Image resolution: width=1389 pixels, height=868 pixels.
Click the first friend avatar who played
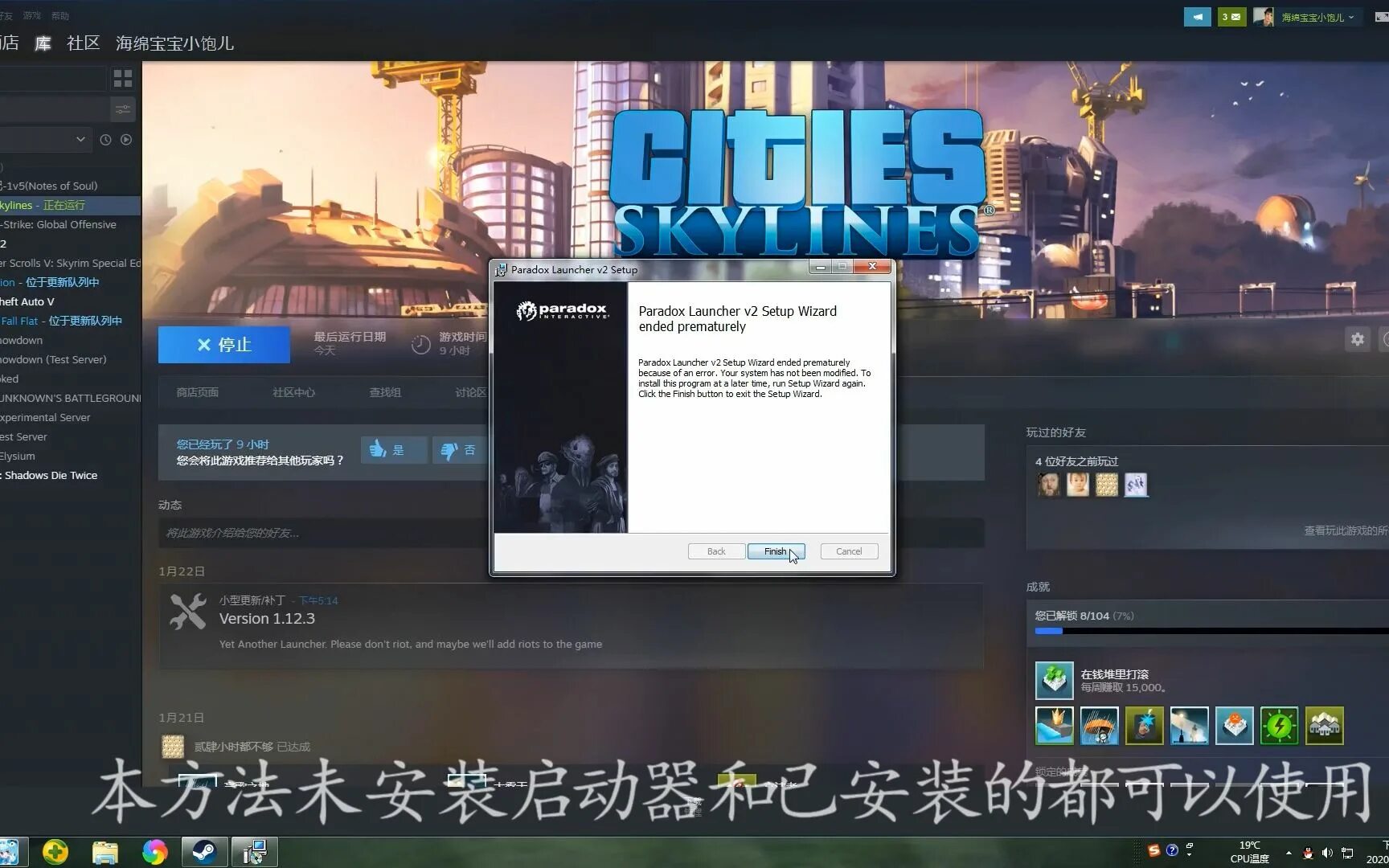pyautogui.click(x=1049, y=484)
